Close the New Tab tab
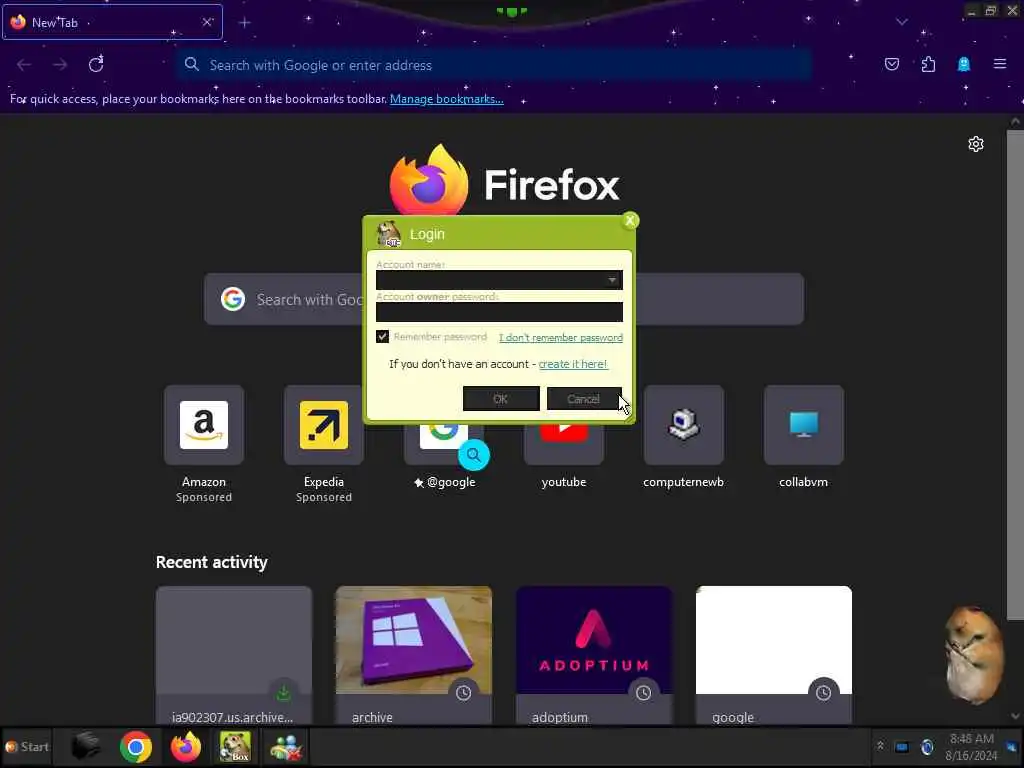The height and width of the screenshot is (768, 1024). point(207,22)
